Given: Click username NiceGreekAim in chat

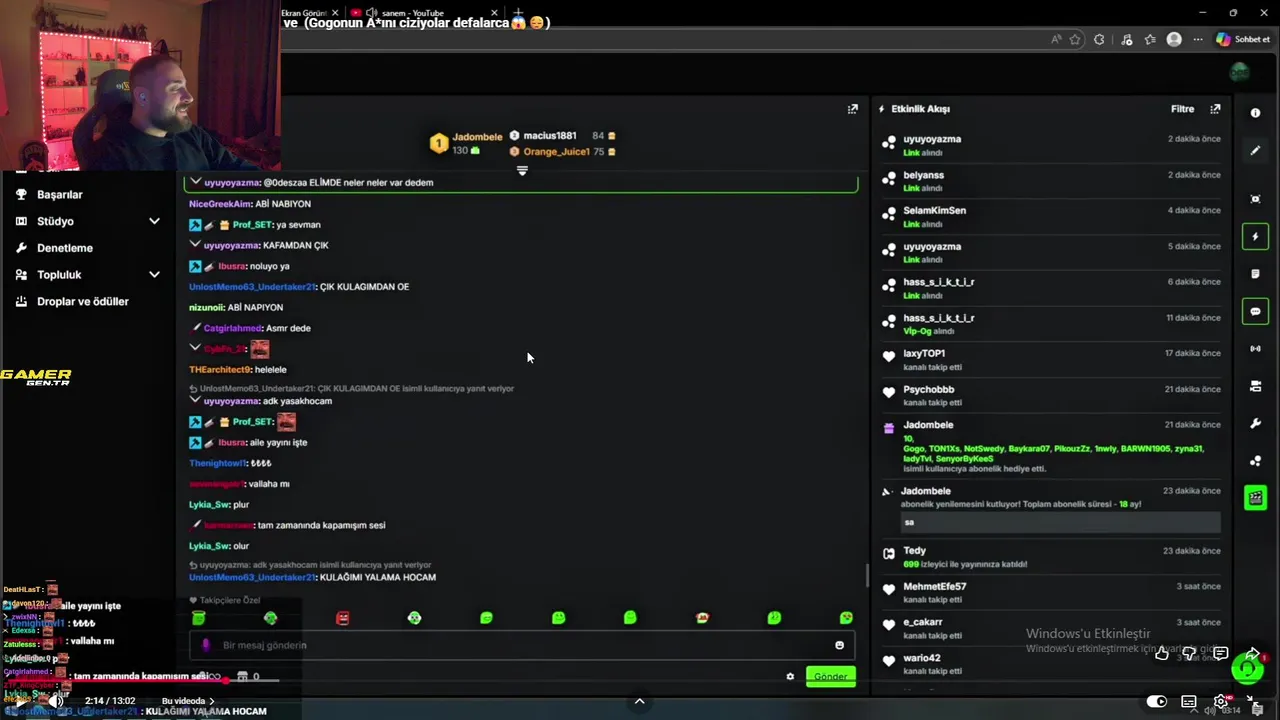Looking at the screenshot, I should click(220, 204).
